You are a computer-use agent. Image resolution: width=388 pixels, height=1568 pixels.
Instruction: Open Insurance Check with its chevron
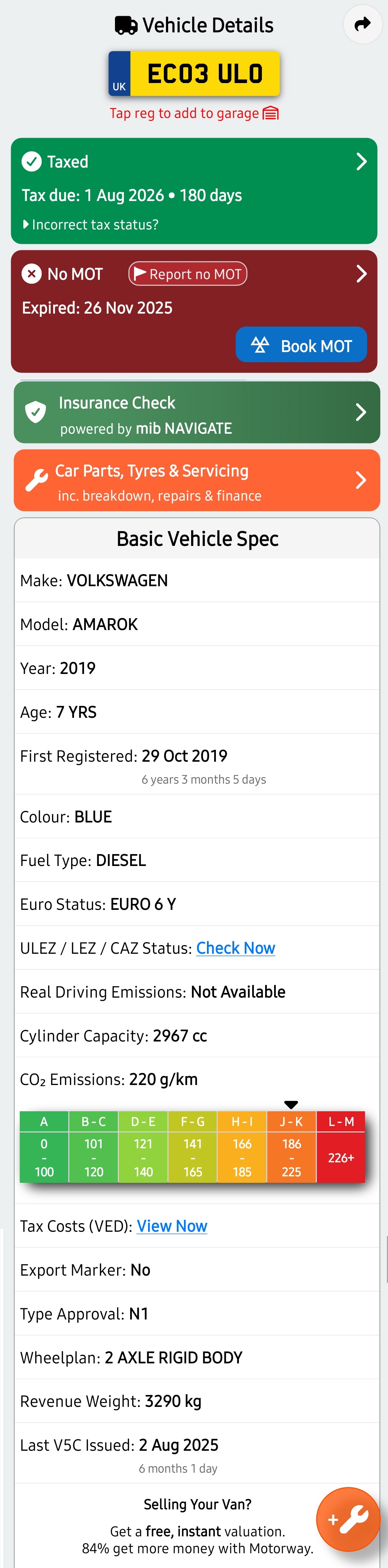click(361, 412)
